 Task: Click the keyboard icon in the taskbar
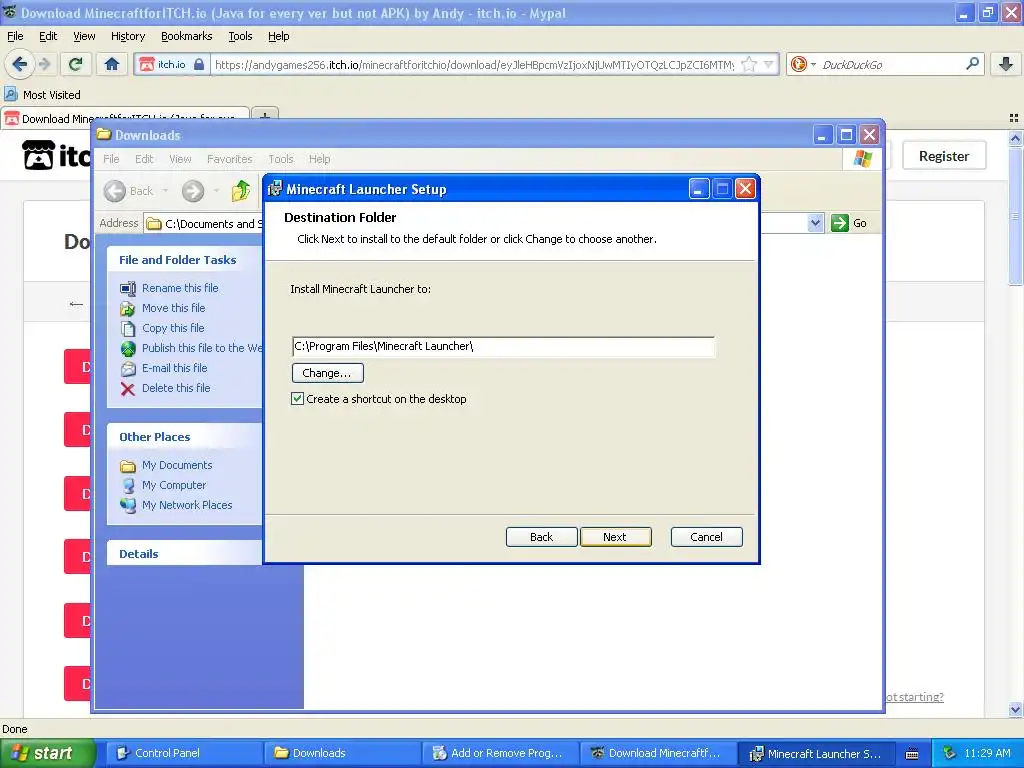(x=912, y=754)
